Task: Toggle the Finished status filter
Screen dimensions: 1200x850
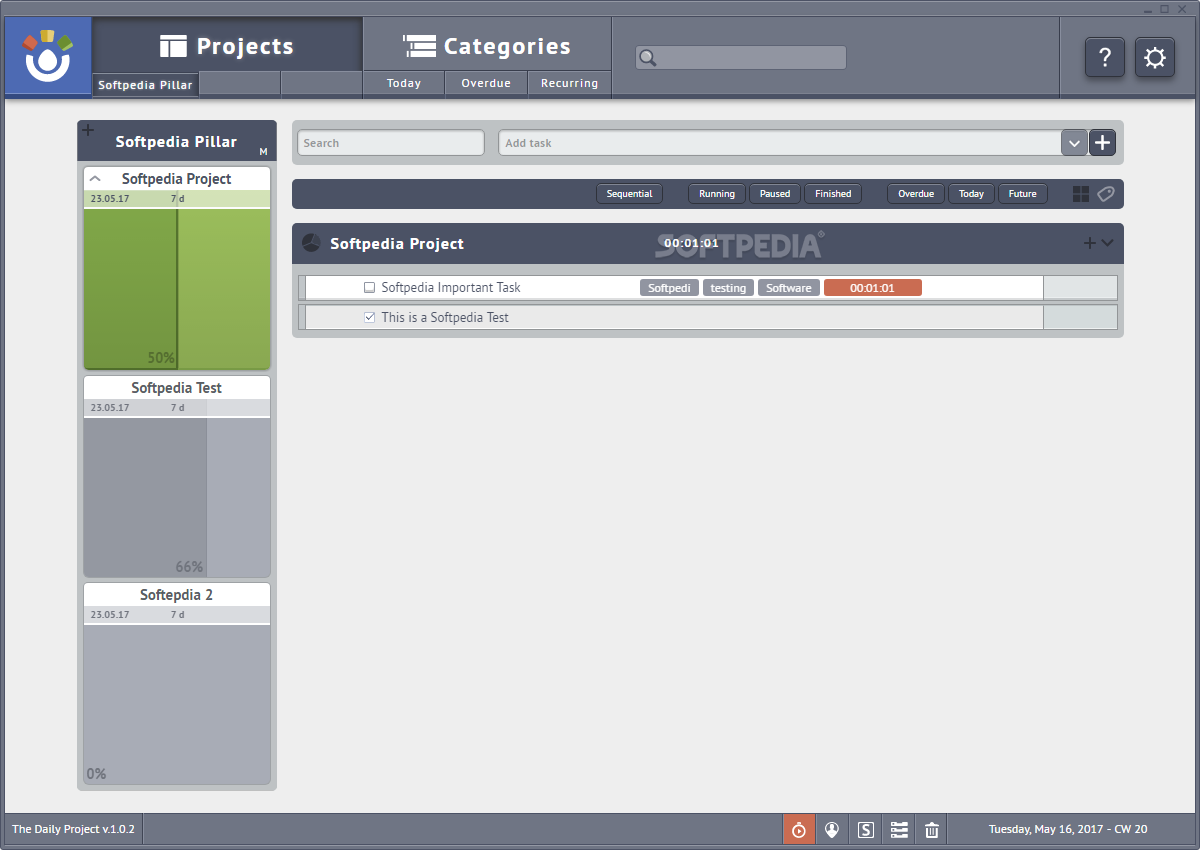Action: [833, 194]
